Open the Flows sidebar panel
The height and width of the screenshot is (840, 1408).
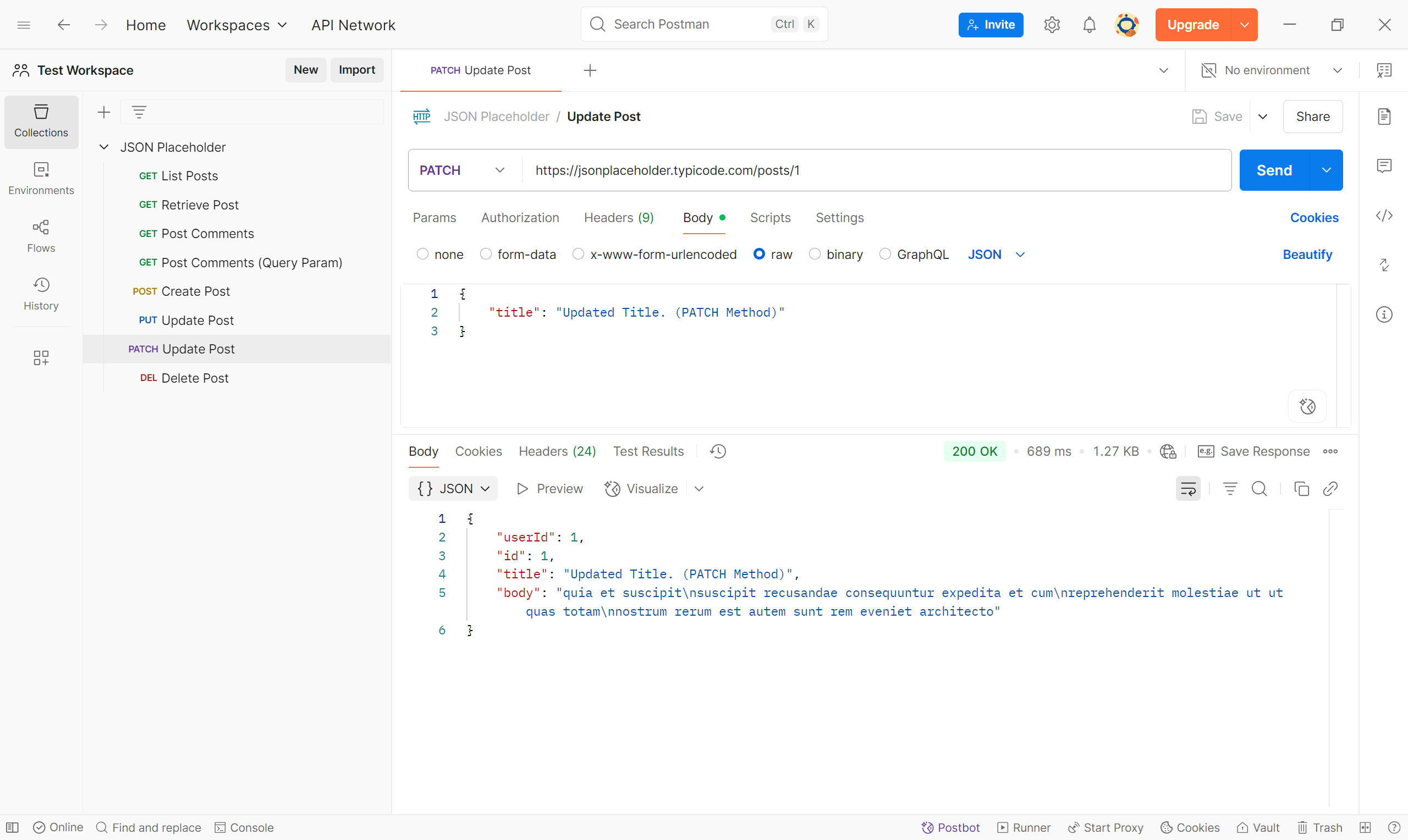[x=41, y=236]
